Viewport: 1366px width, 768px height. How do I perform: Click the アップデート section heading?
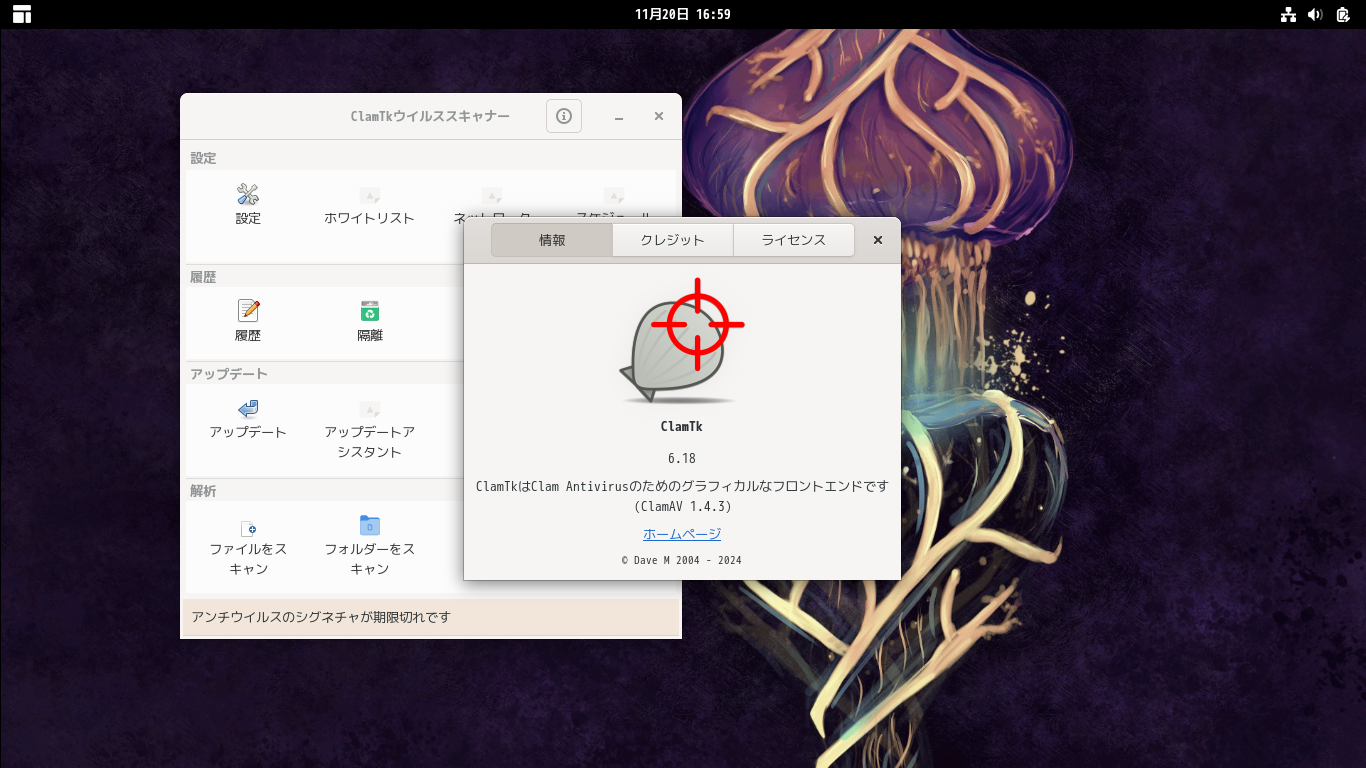coord(229,374)
